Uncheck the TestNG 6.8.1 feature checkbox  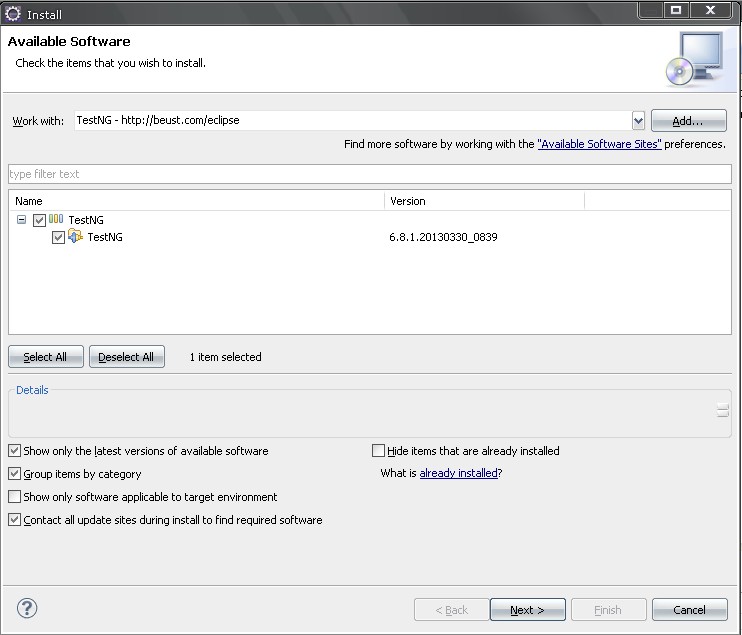click(x=58, y=237)
